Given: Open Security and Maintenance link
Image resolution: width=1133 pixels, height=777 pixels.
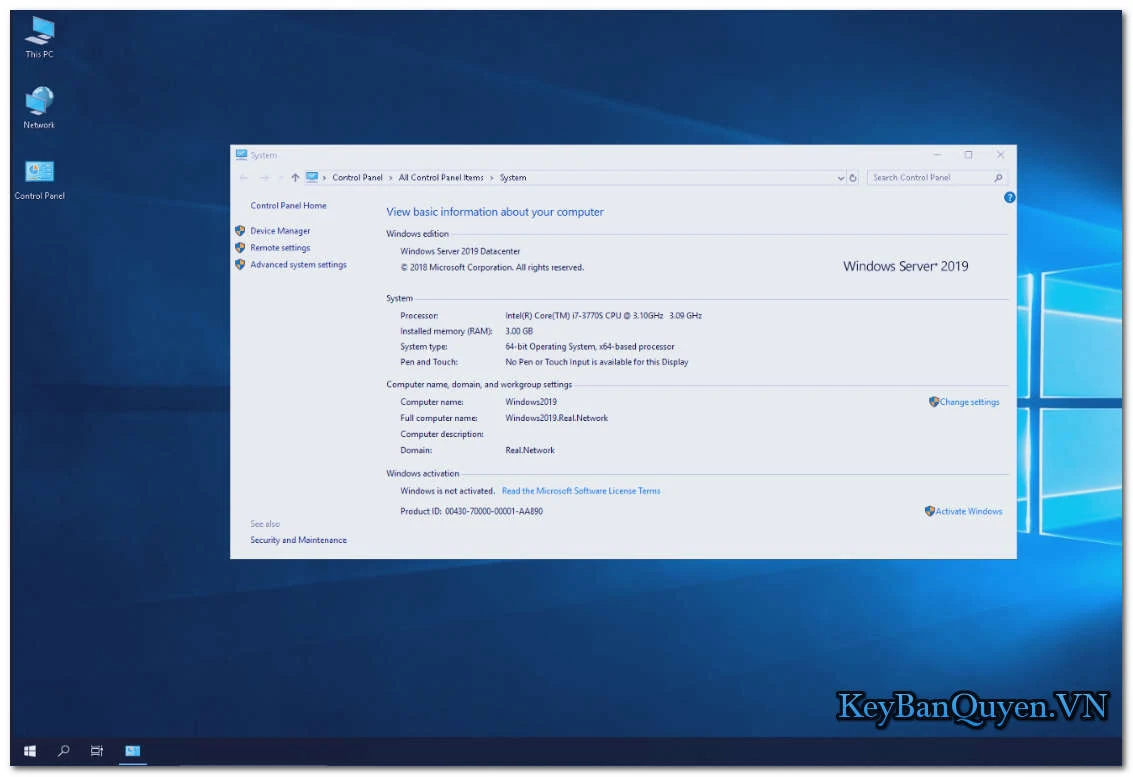Looking at the screenshot, I should [x=298, y=541].
